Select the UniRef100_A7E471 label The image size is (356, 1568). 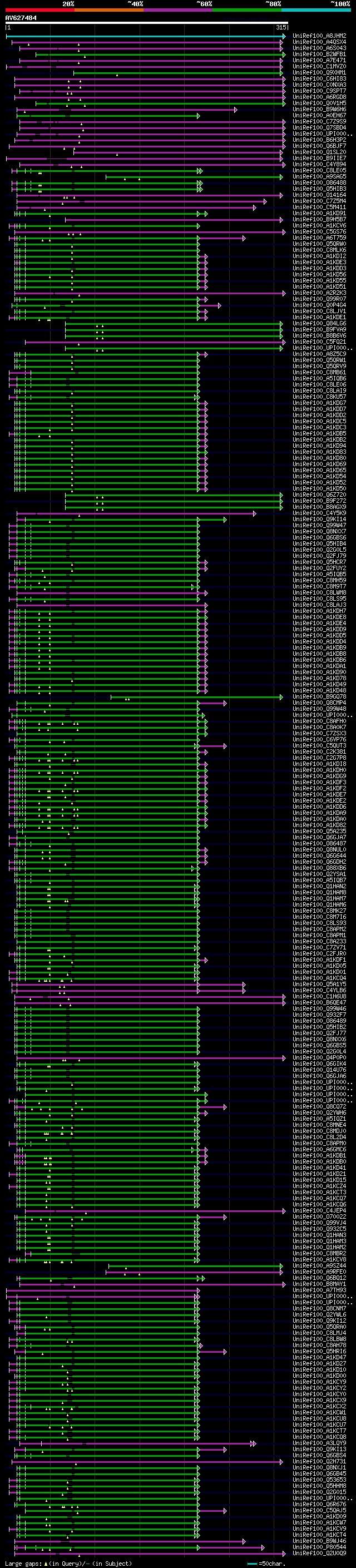pos(319,60)
